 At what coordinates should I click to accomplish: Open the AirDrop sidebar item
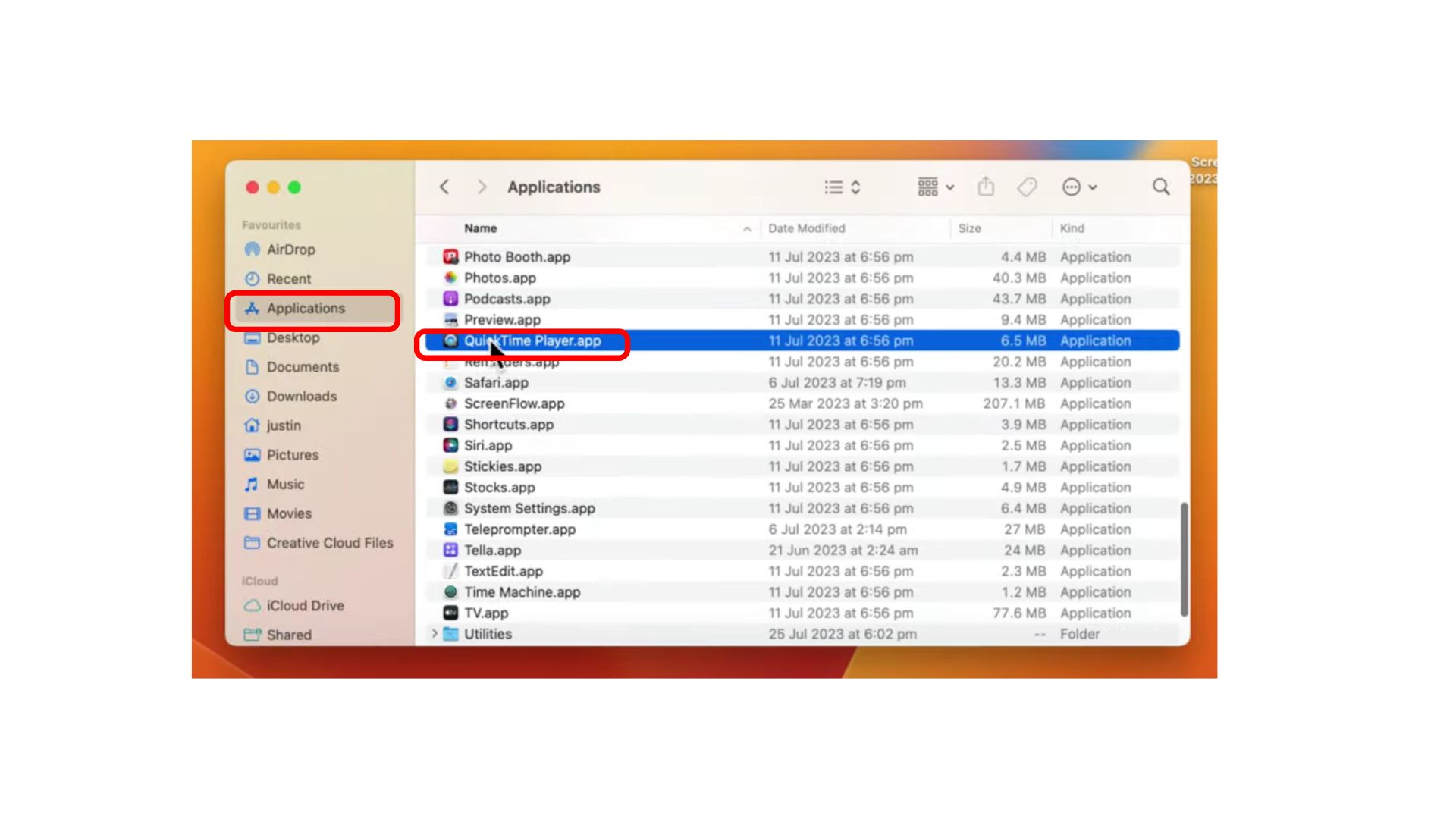(291, 249)
